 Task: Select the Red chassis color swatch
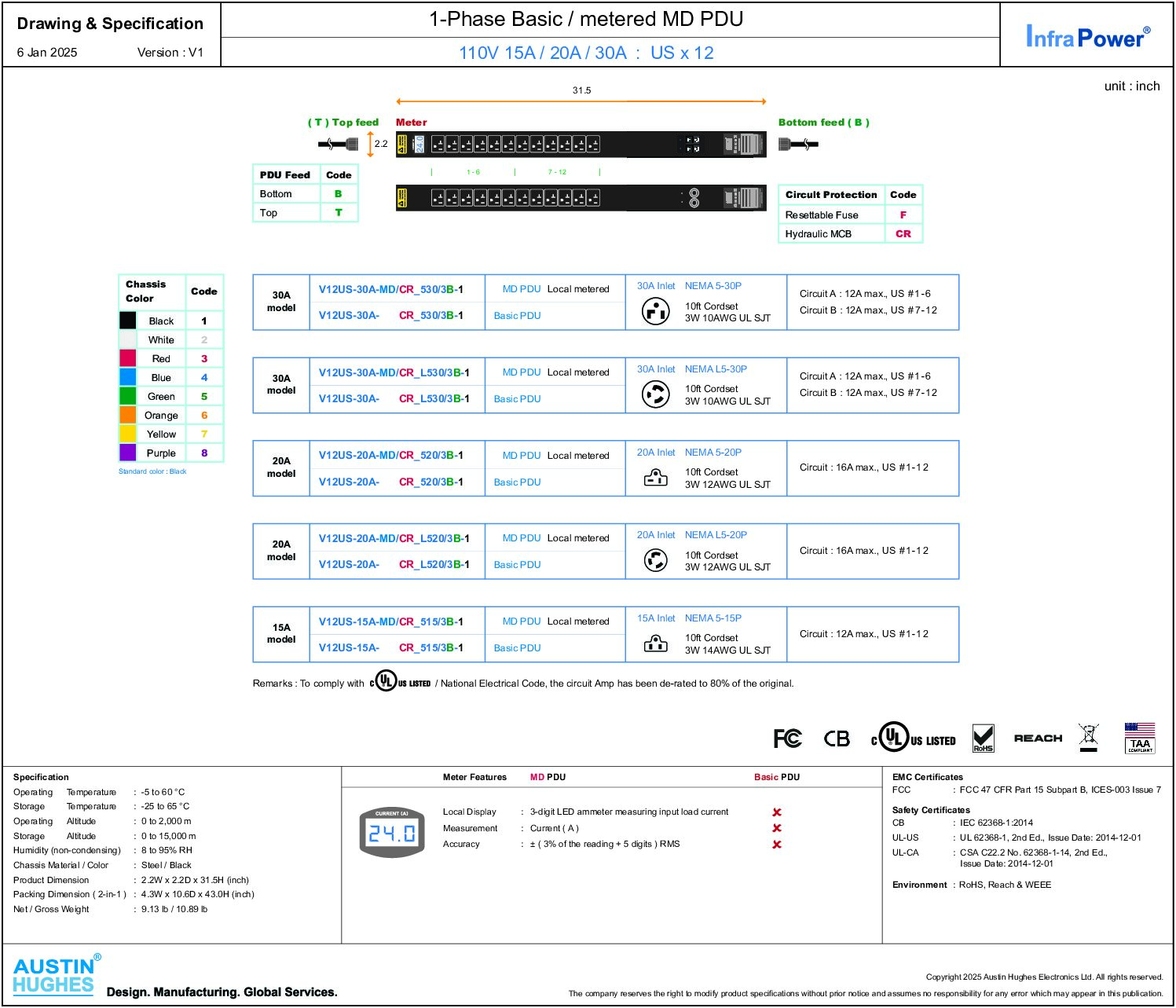click(128, 358)
